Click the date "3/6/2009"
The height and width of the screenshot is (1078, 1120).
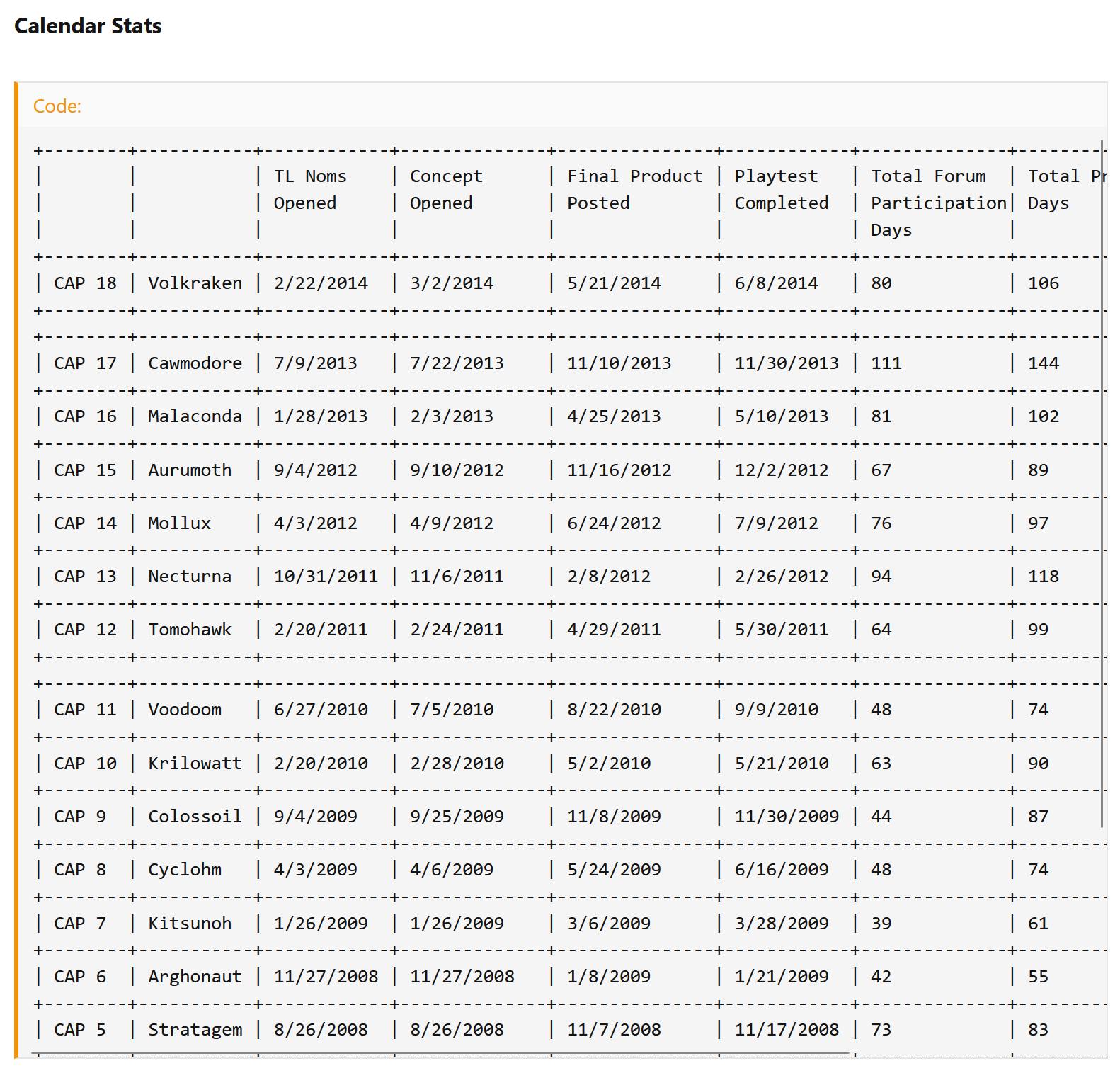click(609, 924)
